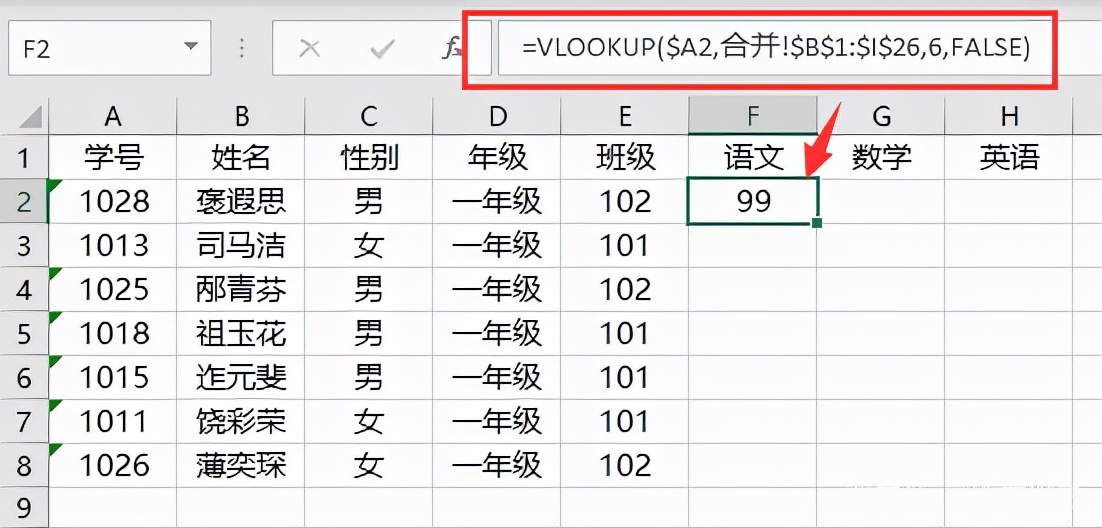Click the 英语 header cell
Viewport: 1102px width, 528px height.
[x=1009, y=157]
